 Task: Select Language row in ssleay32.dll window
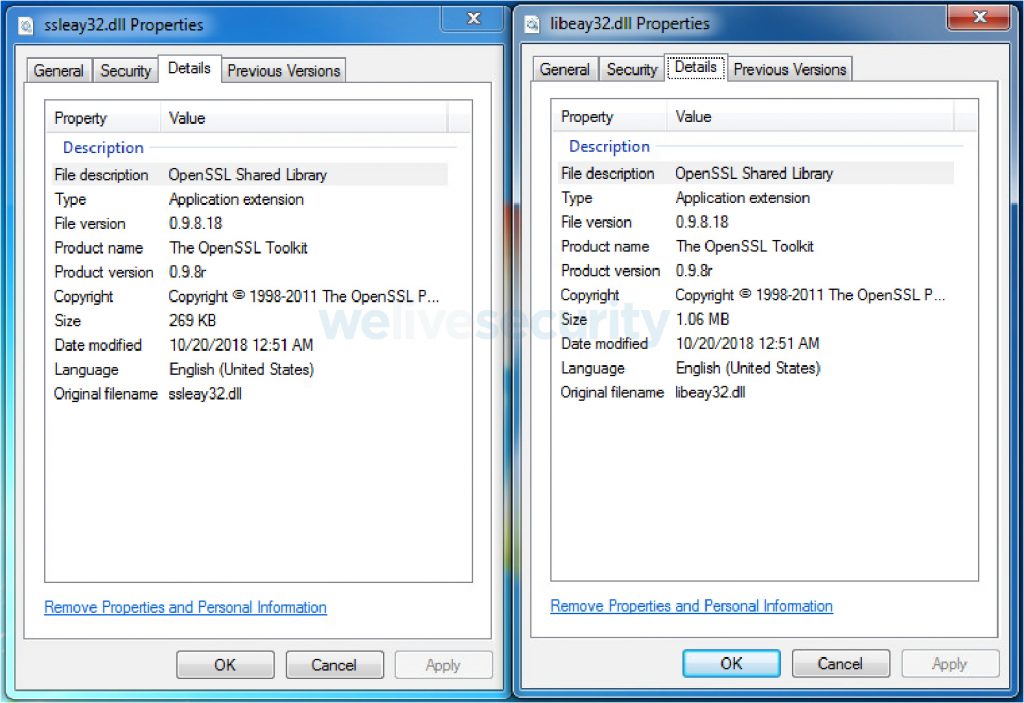click(x=250, y=370)
